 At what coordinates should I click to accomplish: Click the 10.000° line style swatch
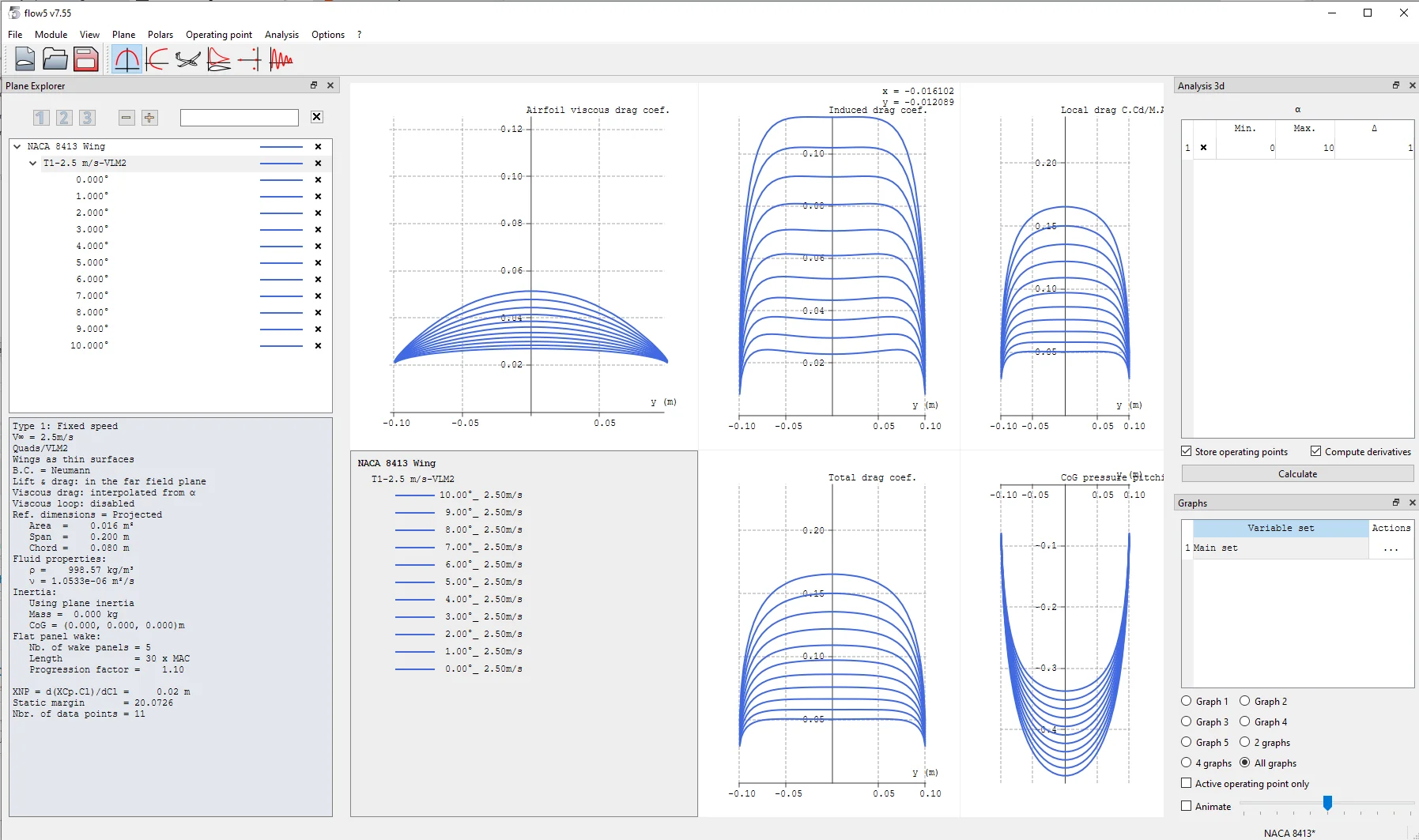281,345
